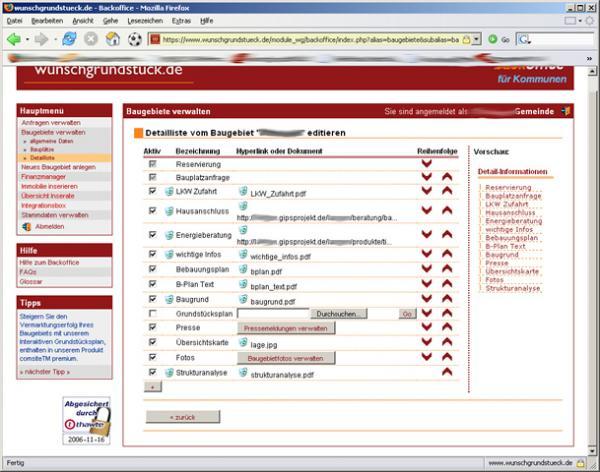The image size is (600, 472).
Task: Open Hilfe zum Backoffice link
Action: pyautogui.click(x=49, y=263)
